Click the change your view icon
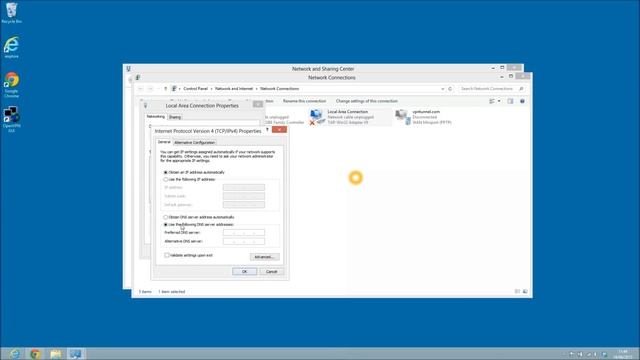 click(492, 101)
